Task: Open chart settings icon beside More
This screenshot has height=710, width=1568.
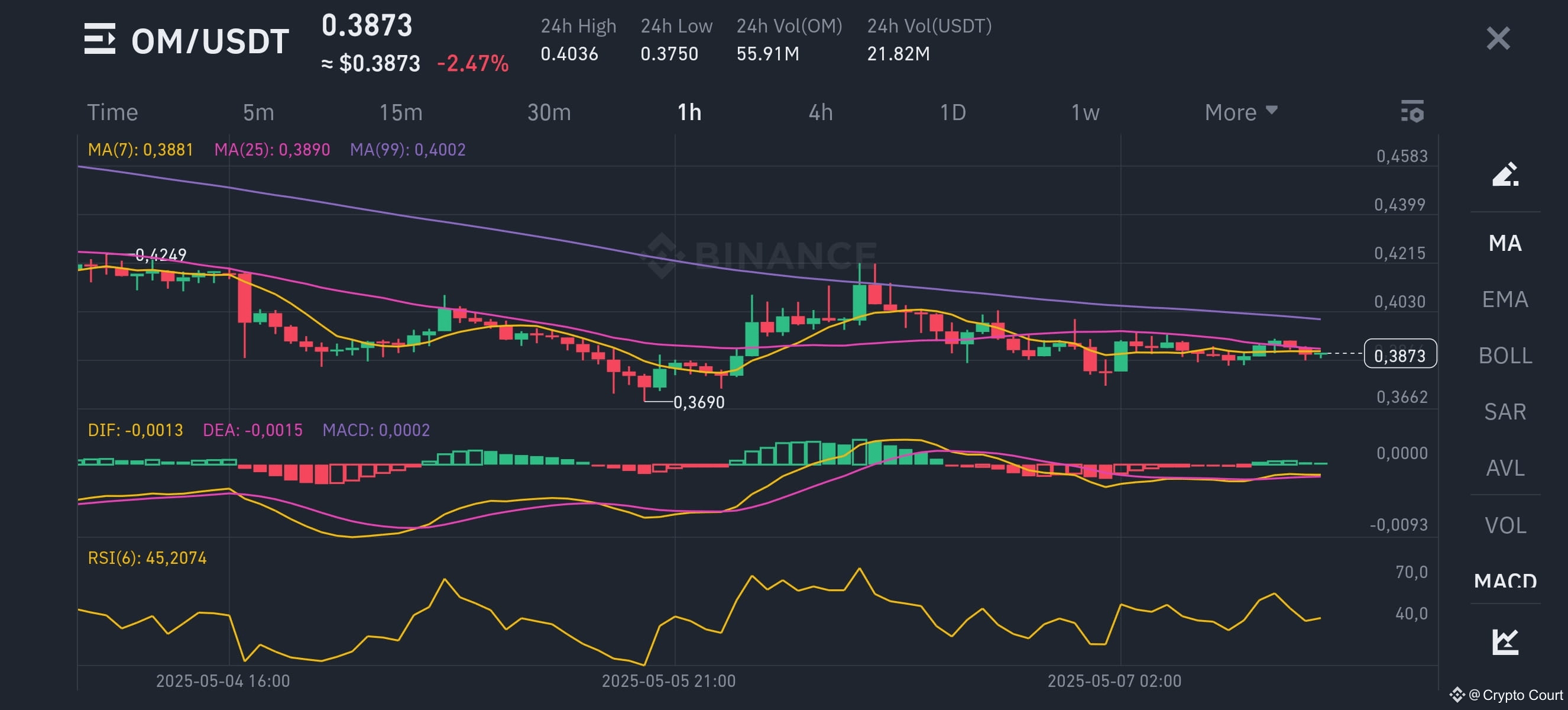Action: click(x=1412, y=111)
